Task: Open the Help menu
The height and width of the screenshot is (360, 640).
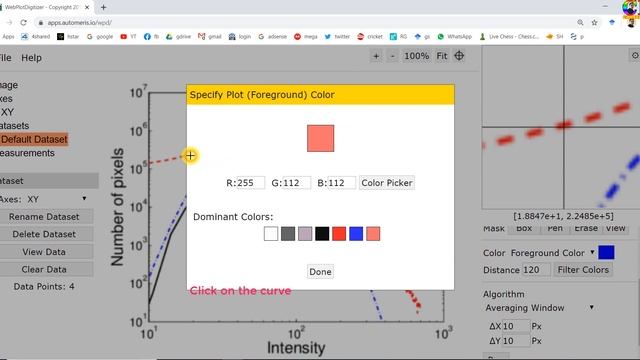Action: (x=31, y=58)
